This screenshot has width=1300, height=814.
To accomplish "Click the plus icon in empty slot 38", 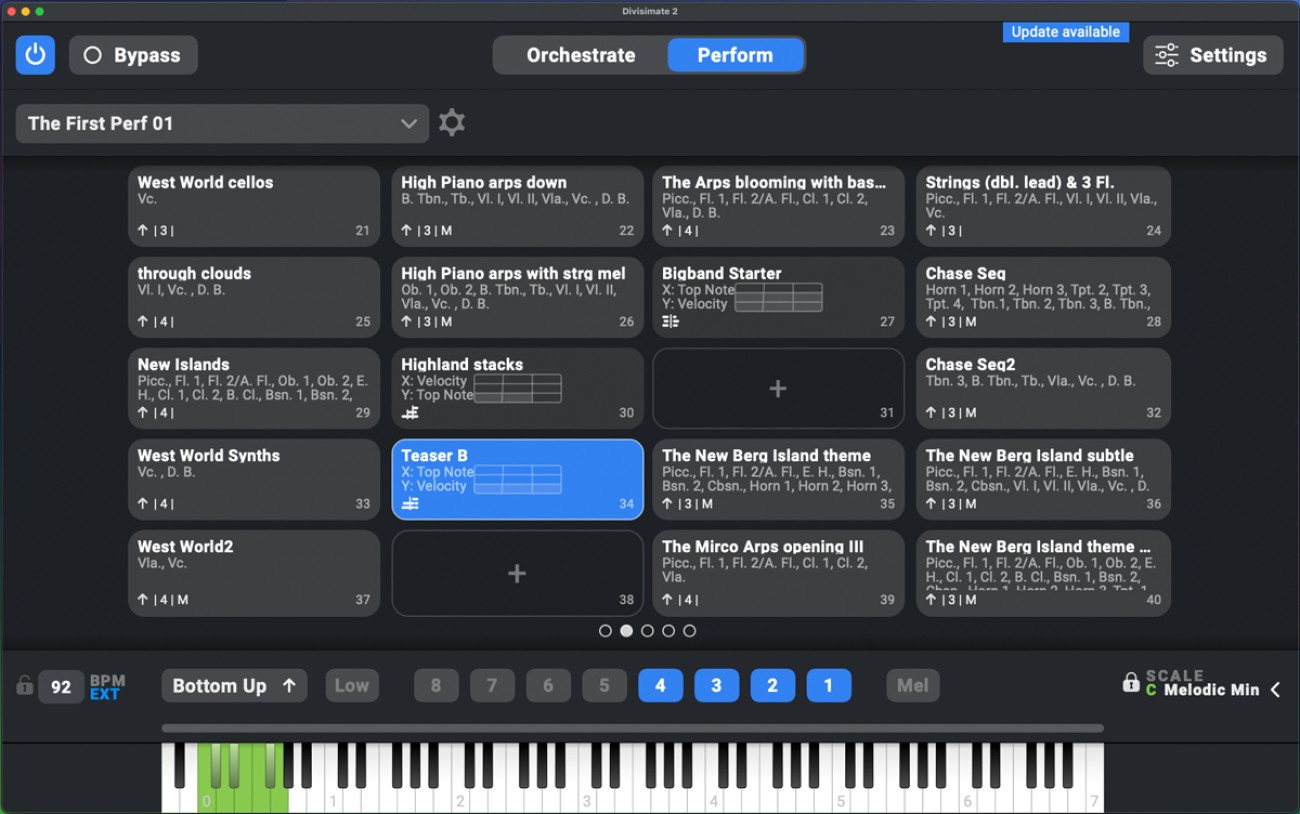I will [x=517, y=573].
